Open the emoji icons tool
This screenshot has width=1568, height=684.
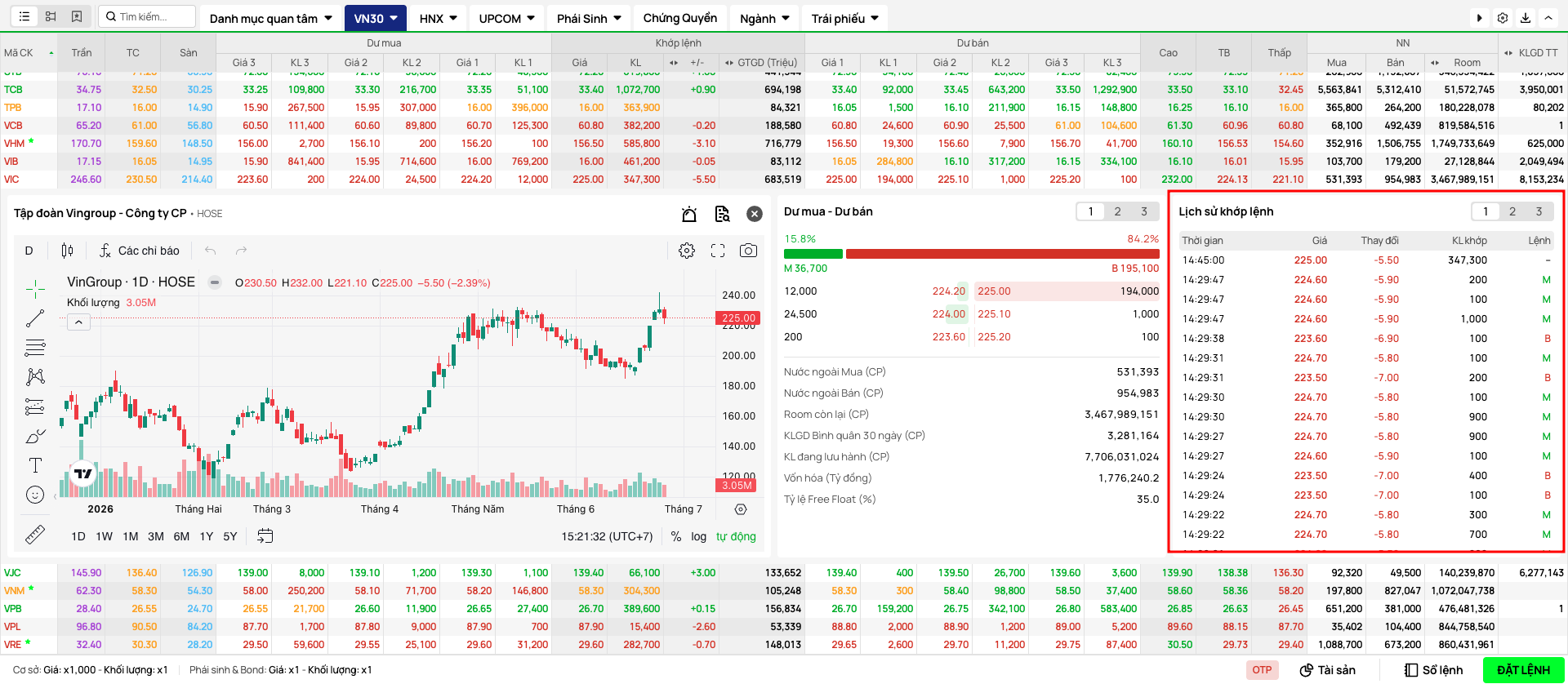click(x=35, y=495)
